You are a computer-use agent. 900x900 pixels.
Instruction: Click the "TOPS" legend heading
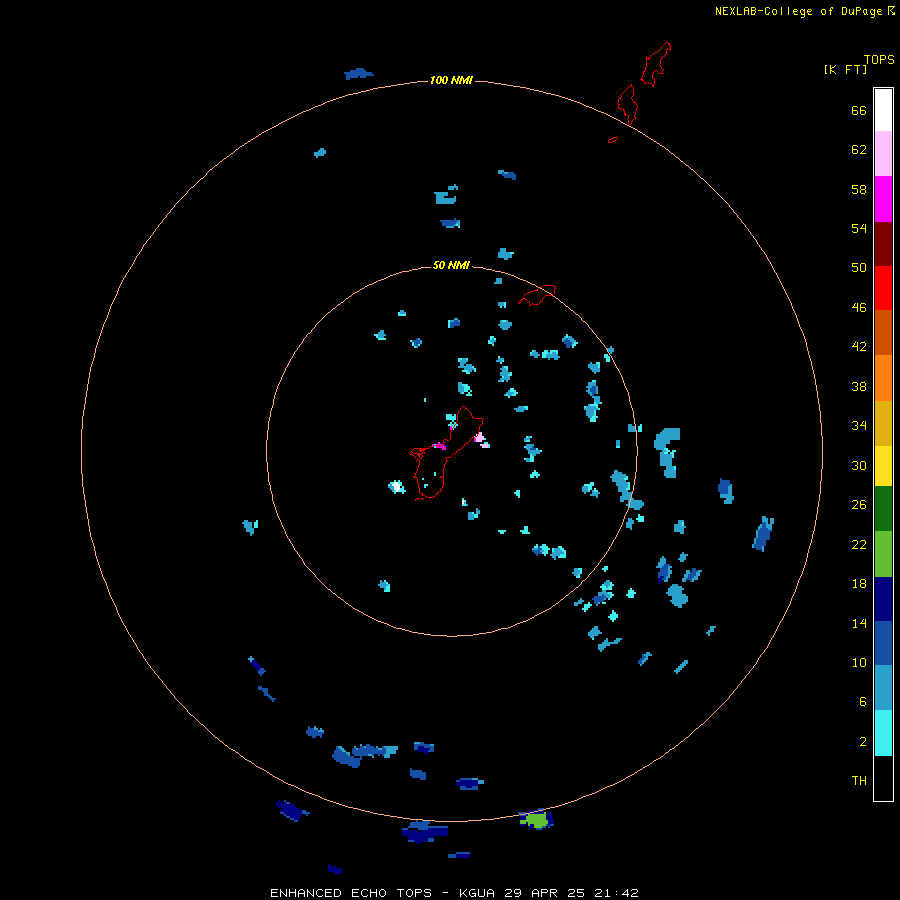[879, 60]
